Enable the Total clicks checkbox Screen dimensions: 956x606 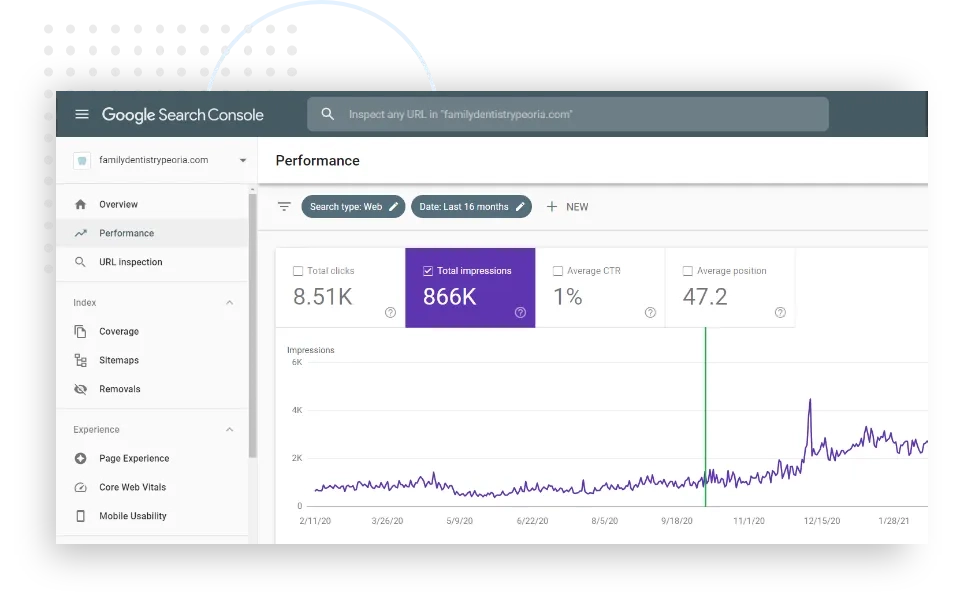point(298,271)
